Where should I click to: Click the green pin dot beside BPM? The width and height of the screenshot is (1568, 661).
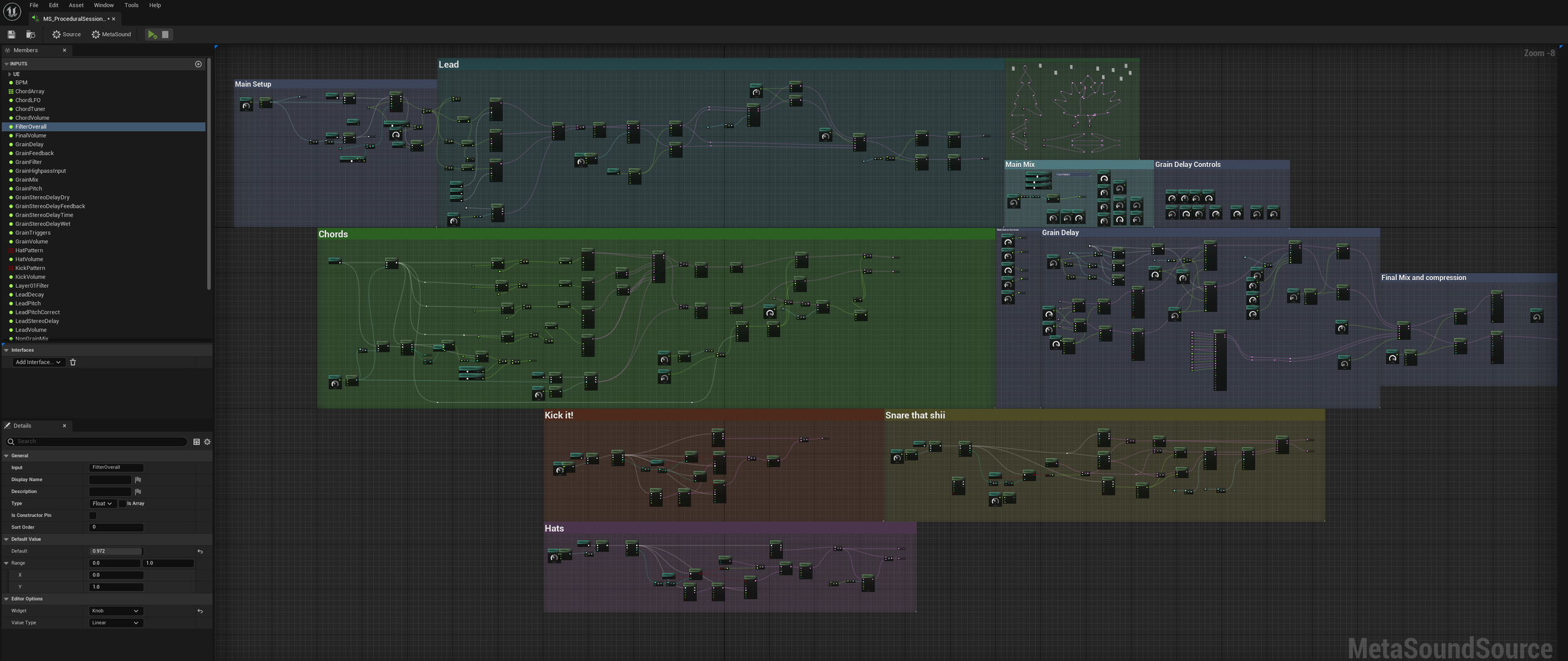point(11,83)
